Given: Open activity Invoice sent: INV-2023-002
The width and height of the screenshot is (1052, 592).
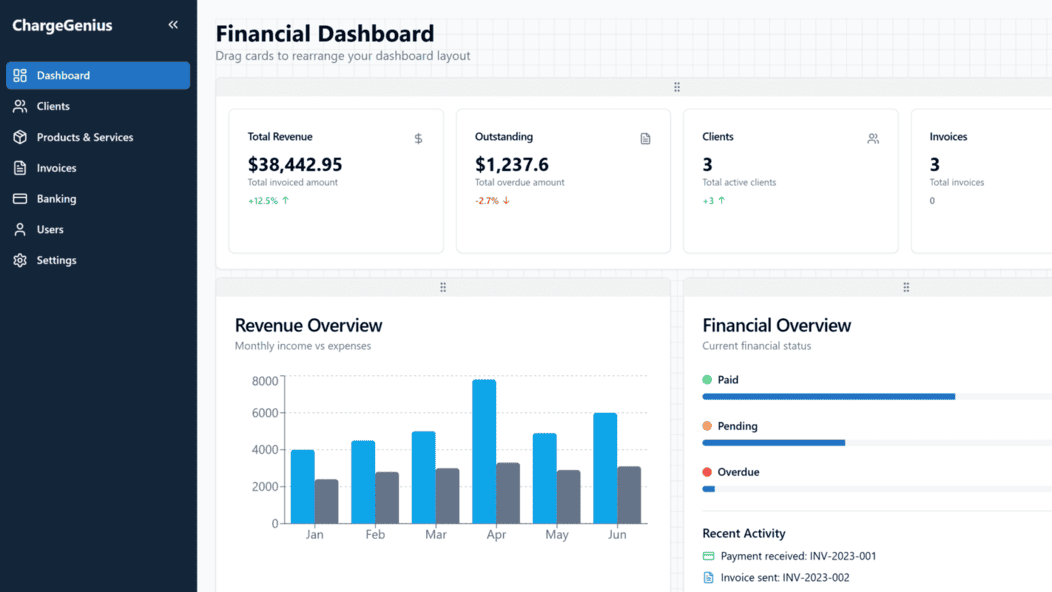Looking at the screenshot, I should [x=788, y=577].
